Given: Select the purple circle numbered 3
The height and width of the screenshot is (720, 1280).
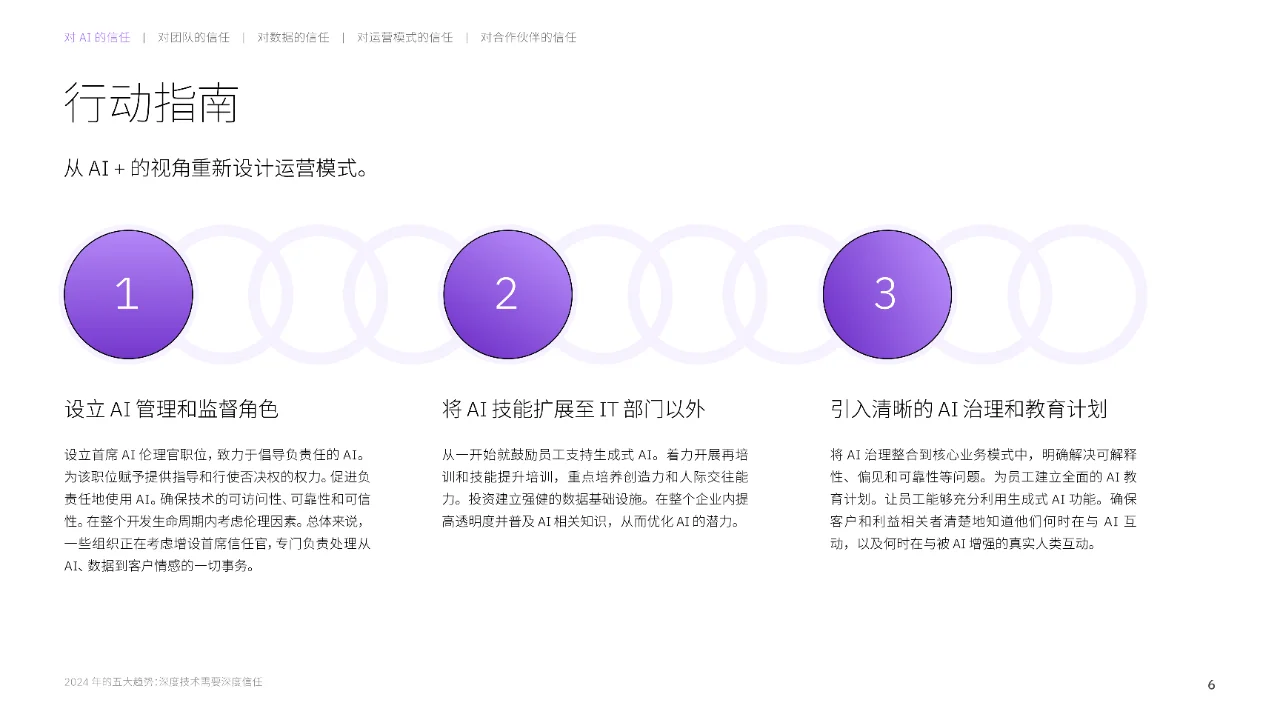Looking at the screenshot, I should point(887,294).
